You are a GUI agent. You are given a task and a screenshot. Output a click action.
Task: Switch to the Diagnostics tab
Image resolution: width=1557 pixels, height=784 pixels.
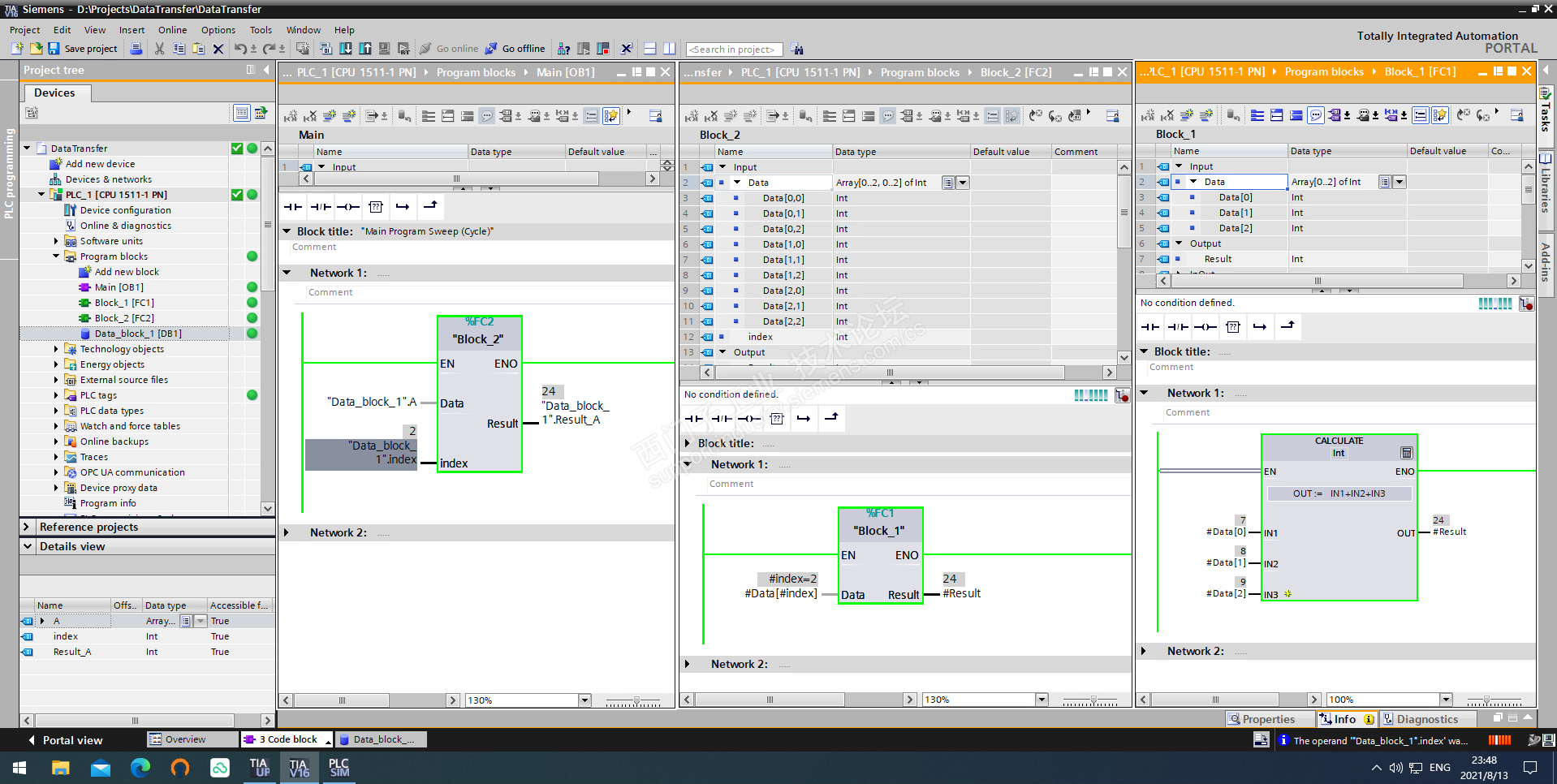1426,719
